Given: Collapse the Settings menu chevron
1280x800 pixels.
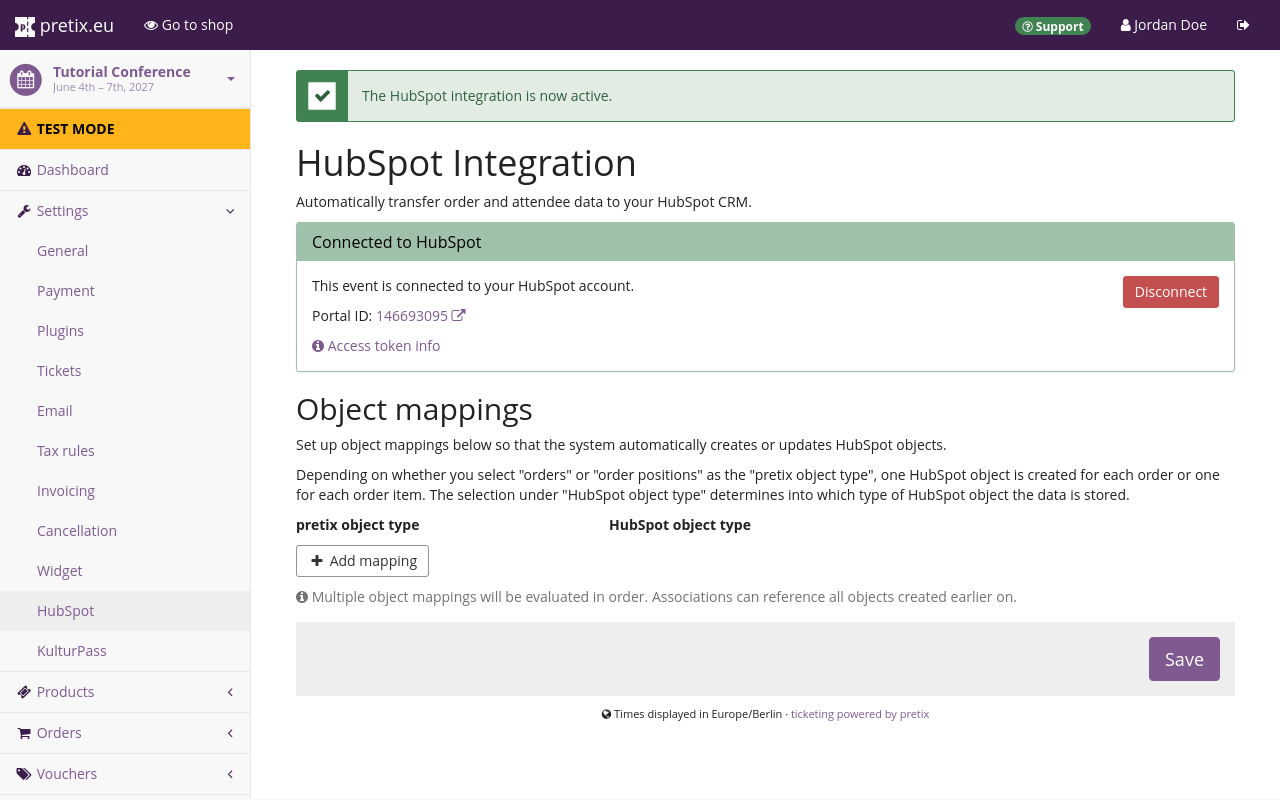Looking at the screenshot, I should point(230,211).
